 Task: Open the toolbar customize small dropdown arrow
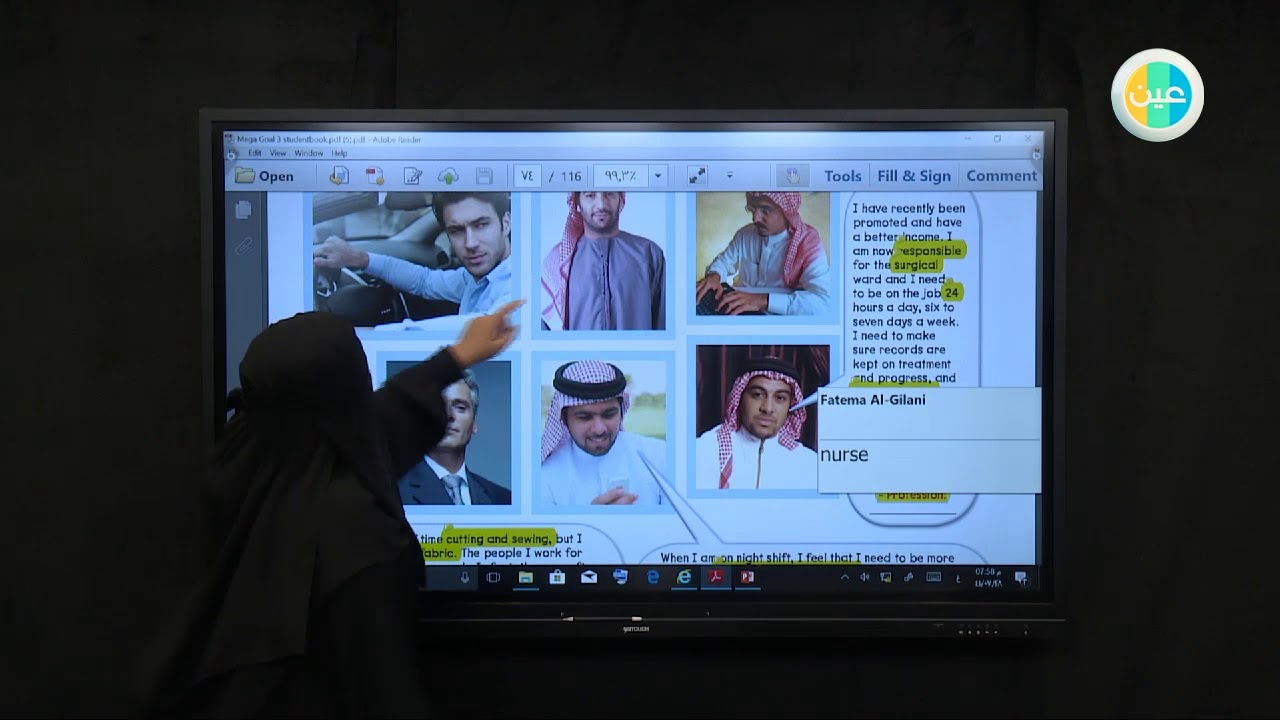(x=729, y=176)
